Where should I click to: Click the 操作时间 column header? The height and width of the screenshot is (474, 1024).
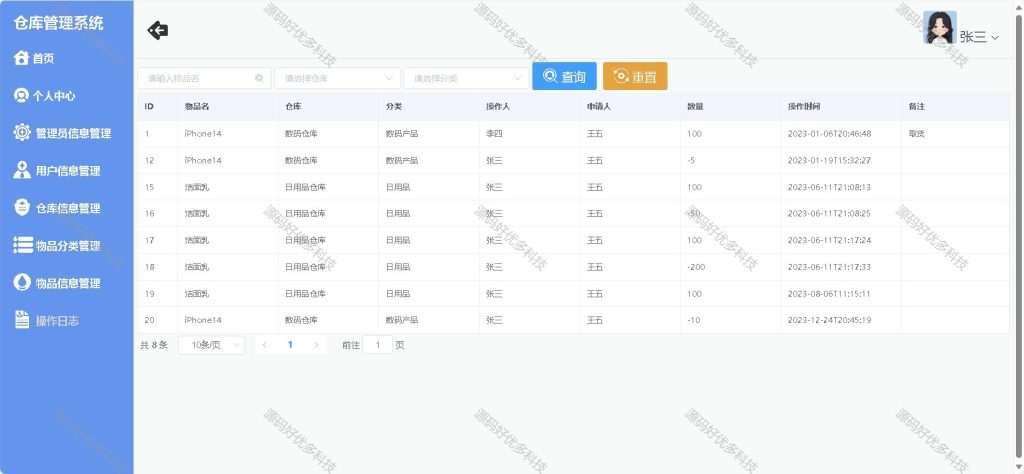click(804, 106)
